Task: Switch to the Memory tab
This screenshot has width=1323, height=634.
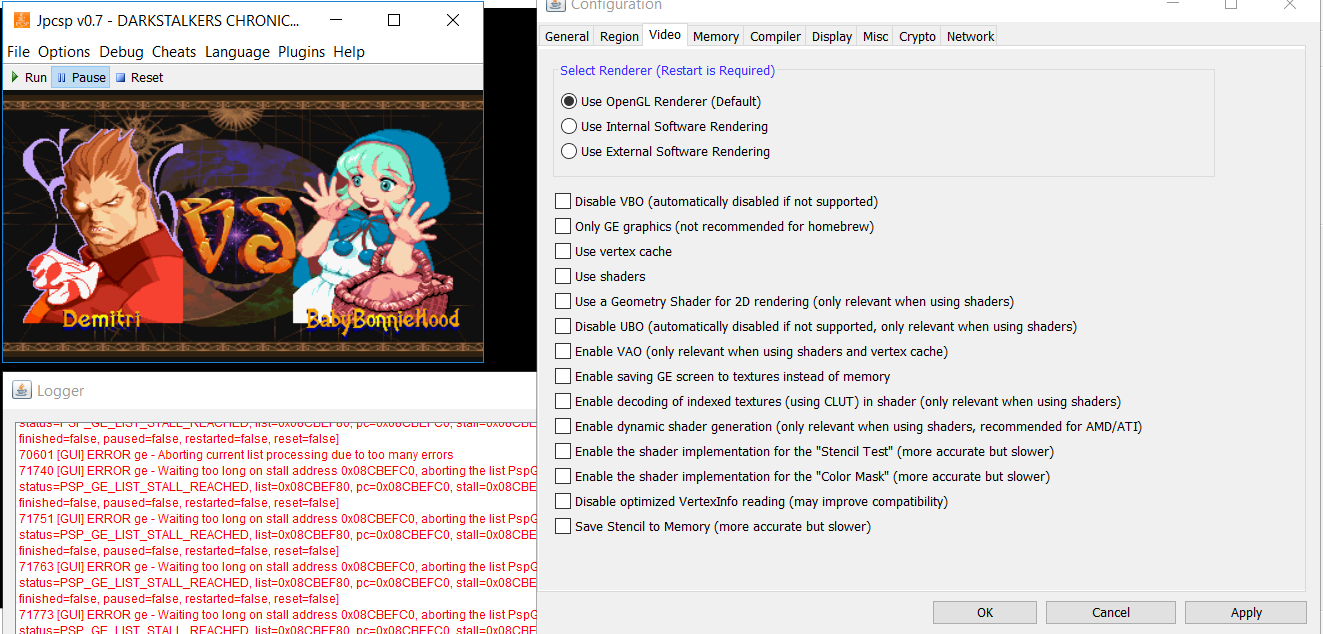Action: coord(716,36)
